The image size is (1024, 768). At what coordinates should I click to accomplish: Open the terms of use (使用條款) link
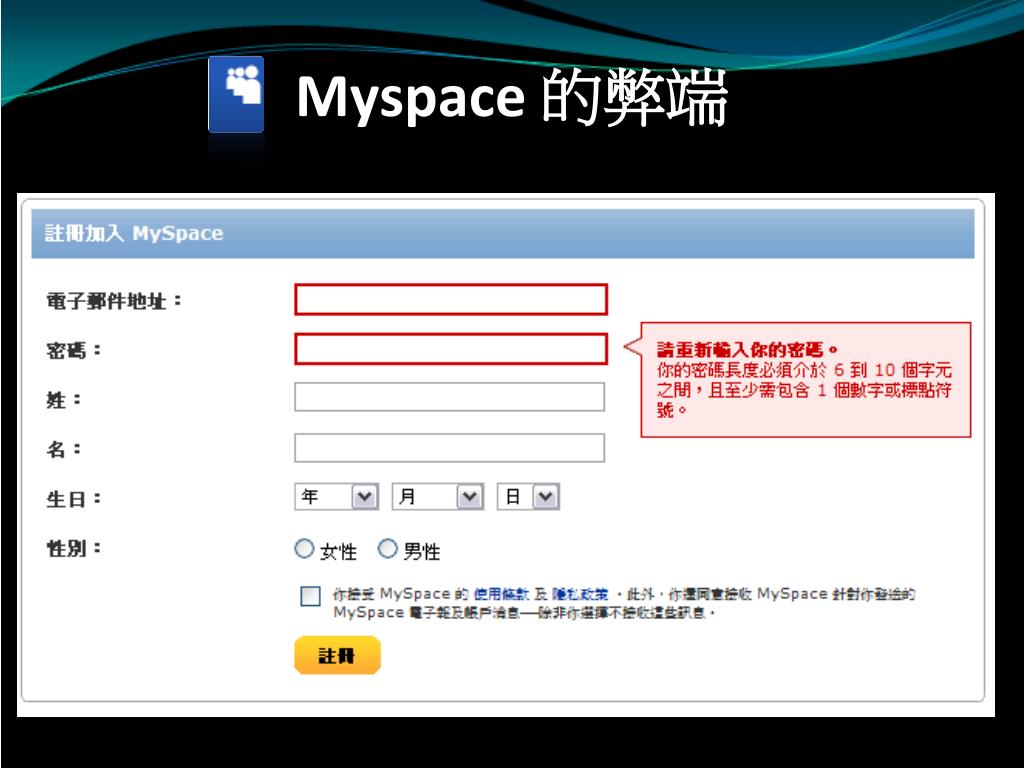(x=501, y=594)
